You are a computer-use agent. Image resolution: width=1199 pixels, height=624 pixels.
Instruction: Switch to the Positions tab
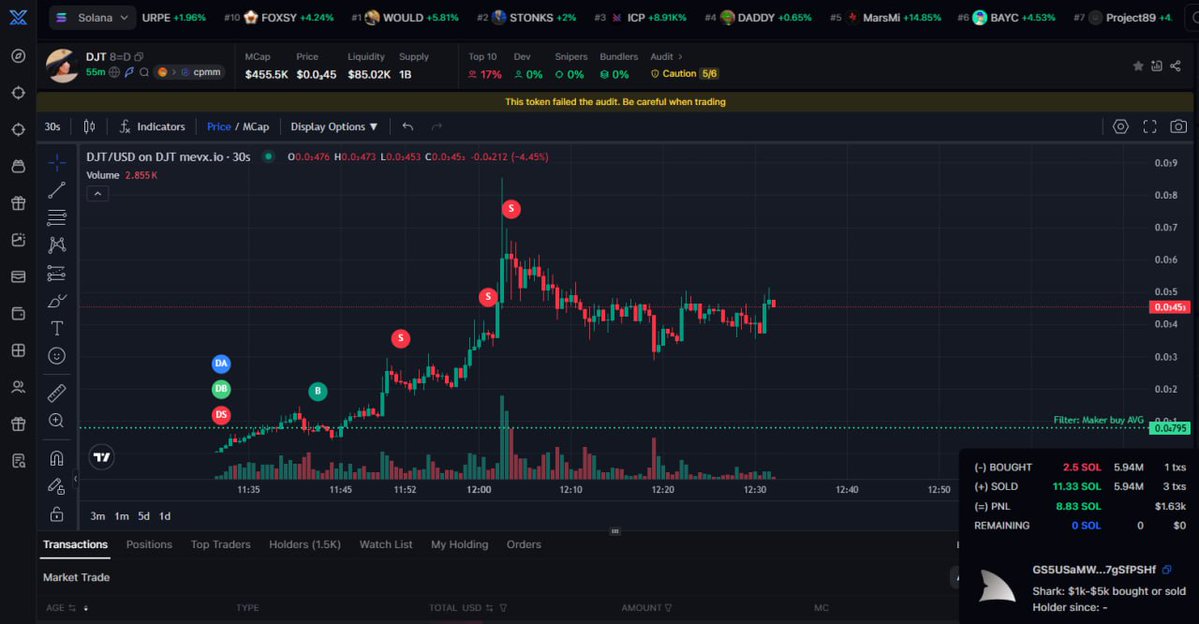(x=149, y=544)
